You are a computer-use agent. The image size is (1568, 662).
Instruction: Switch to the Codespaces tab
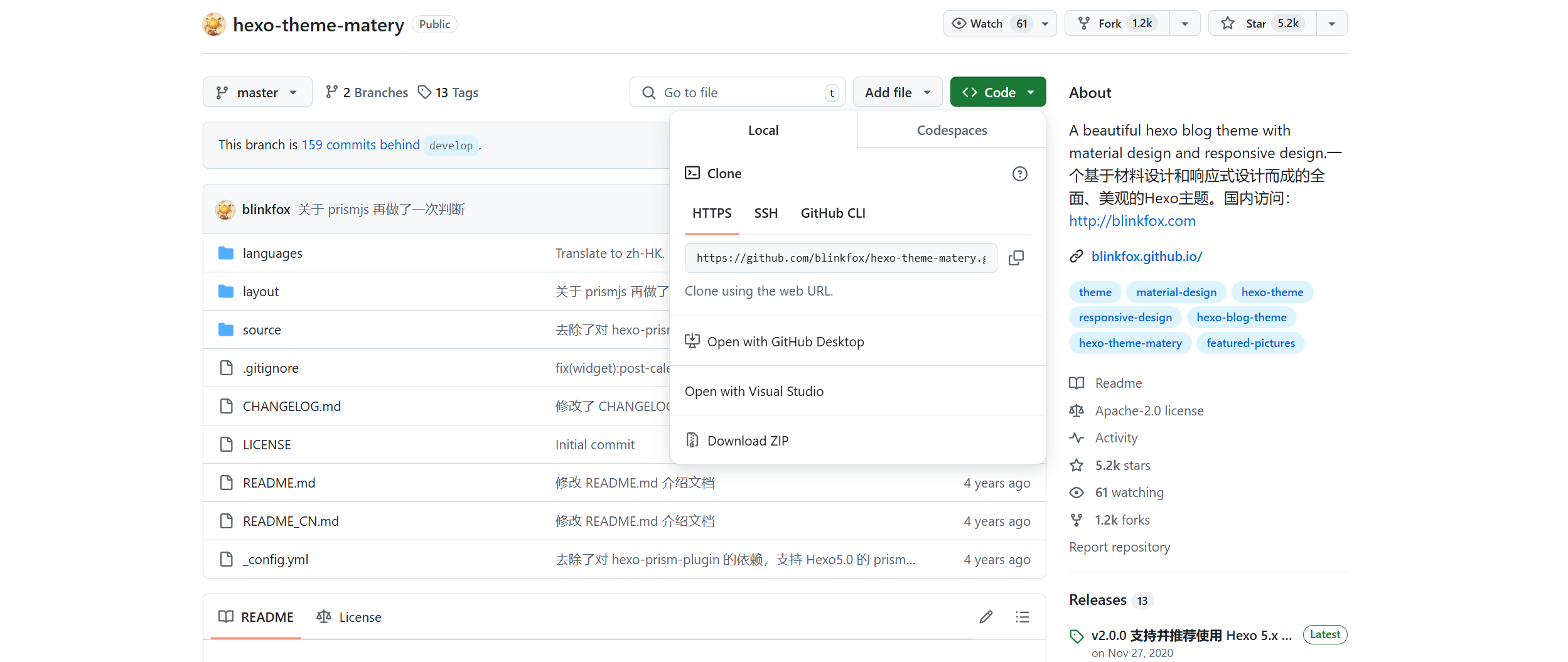coord(952,130)
